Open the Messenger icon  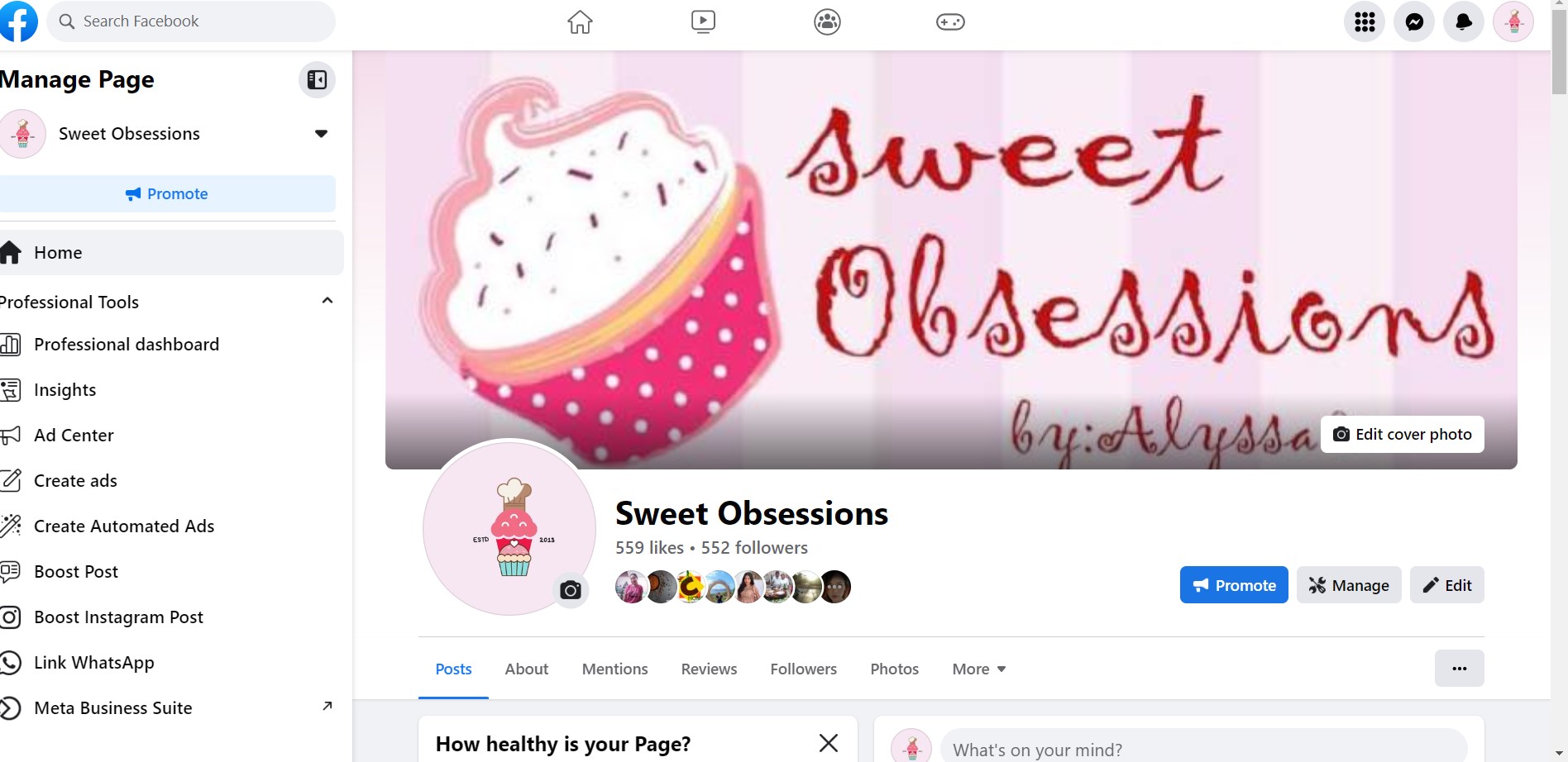[1414, 21]
